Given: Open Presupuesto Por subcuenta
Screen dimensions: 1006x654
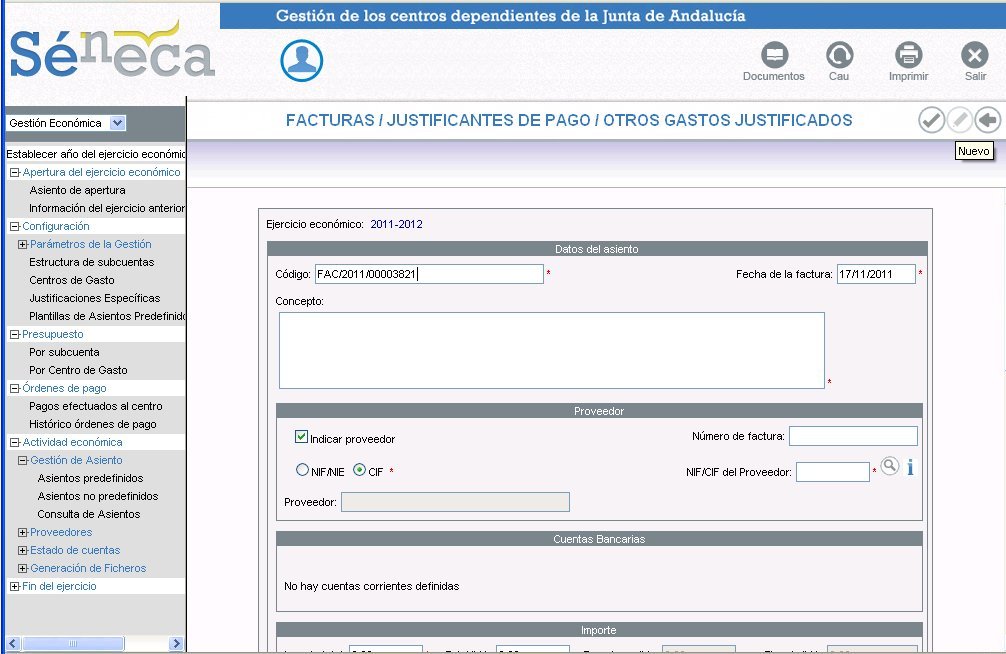Looking at the screenshot, I should (64, 352).
